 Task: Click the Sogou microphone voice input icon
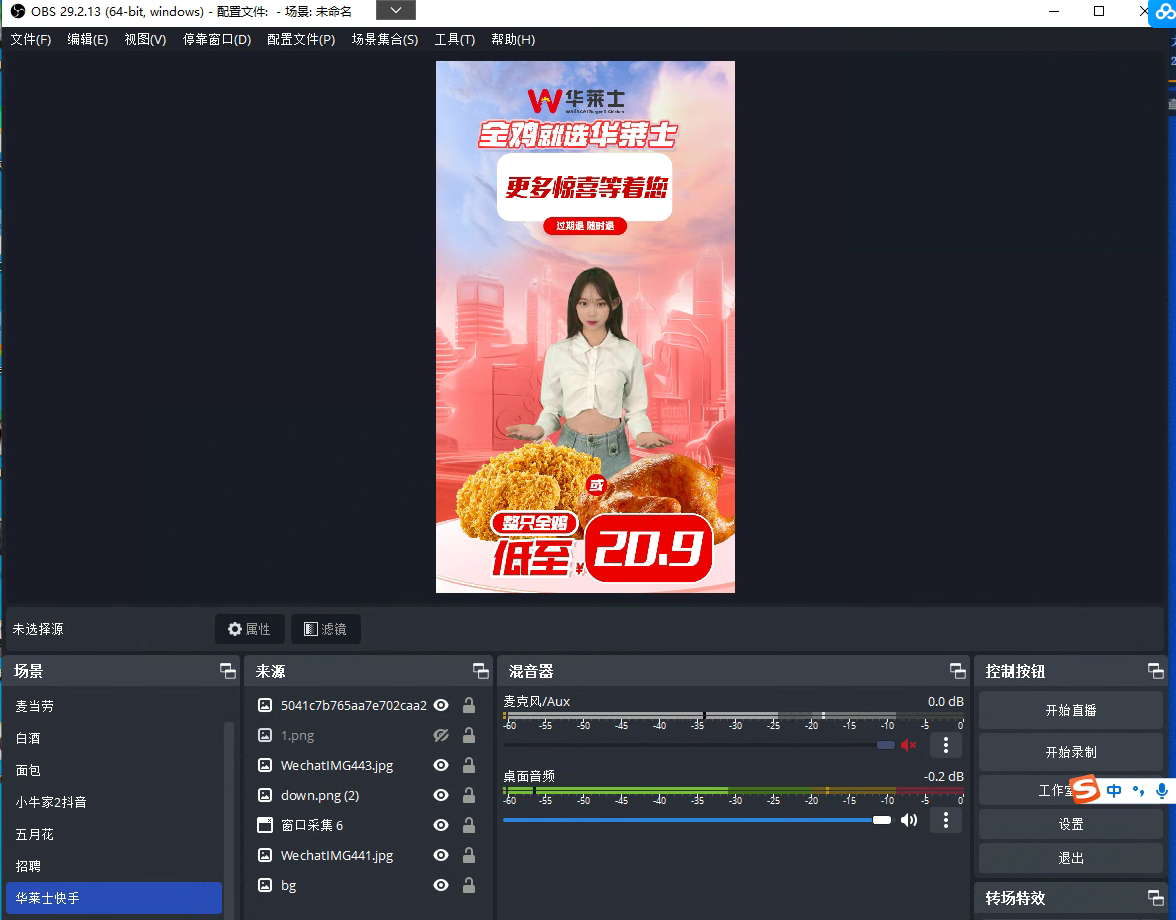click(x=1162, y=790)
